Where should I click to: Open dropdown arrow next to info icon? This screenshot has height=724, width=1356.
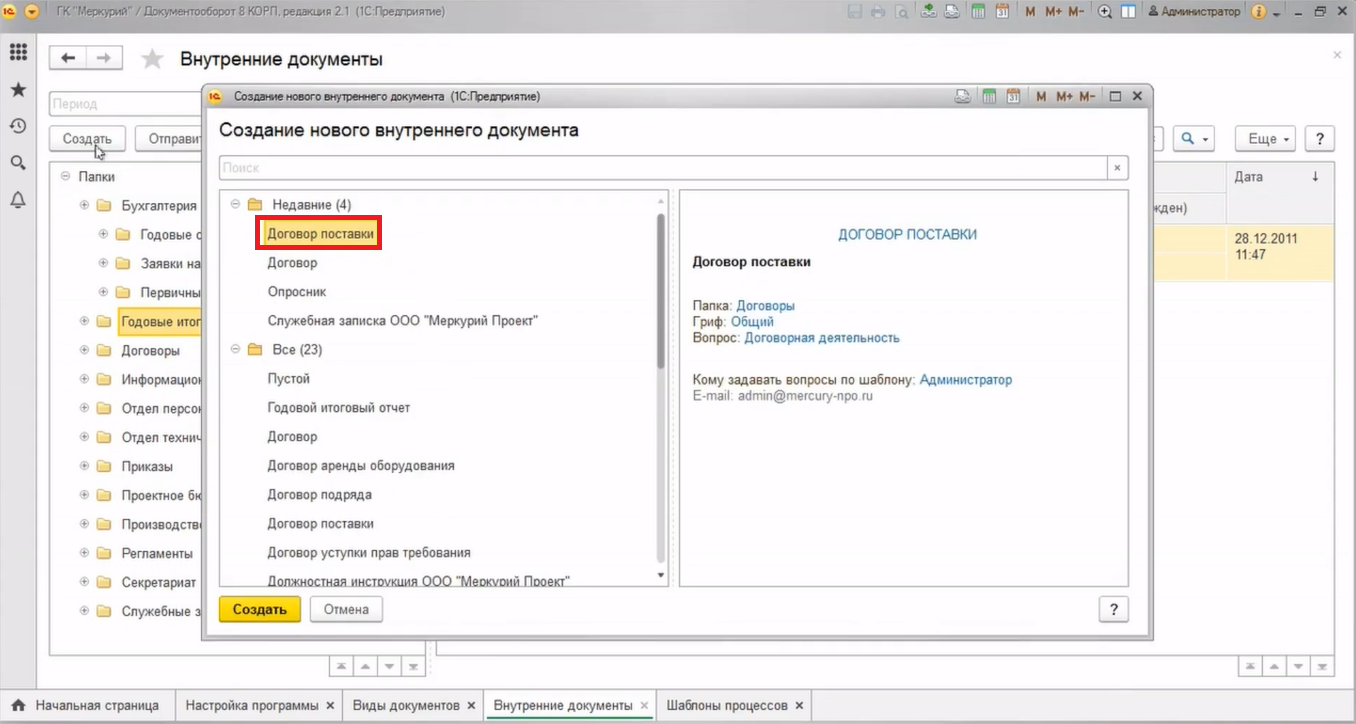[1277, 12]
